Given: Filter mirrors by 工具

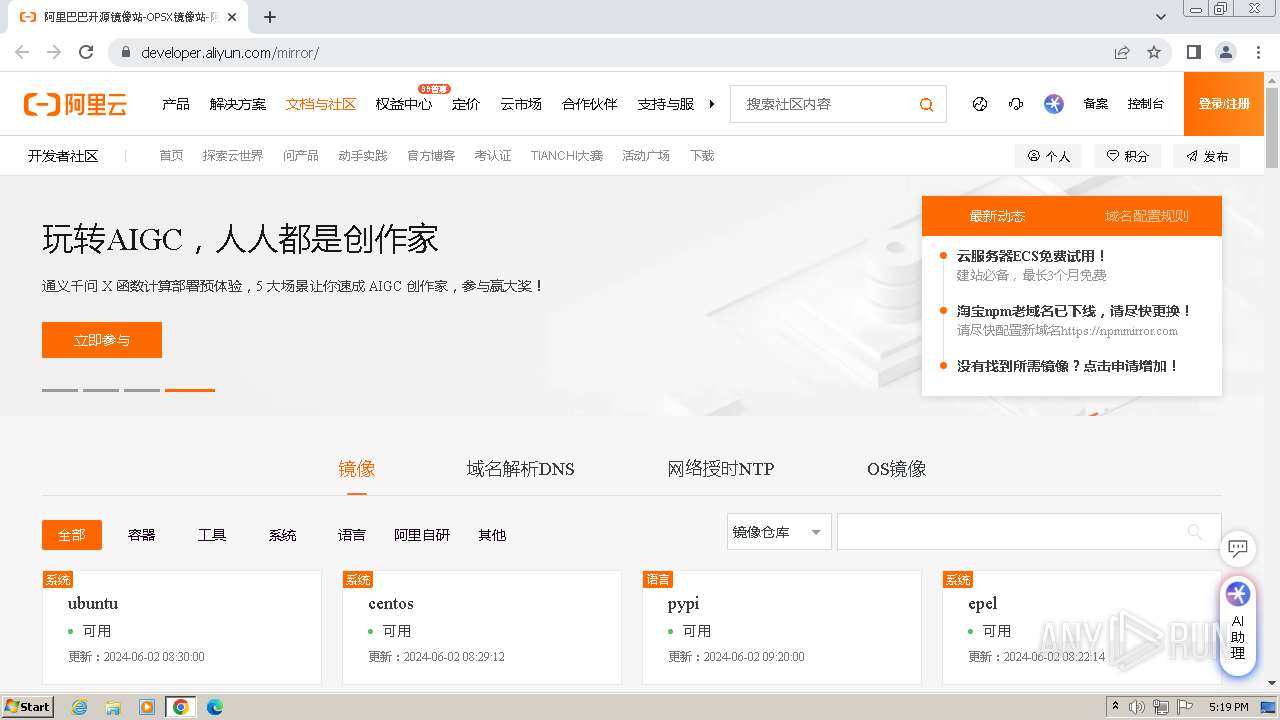Looking at the screenshot, I should (x=212, y=535).
